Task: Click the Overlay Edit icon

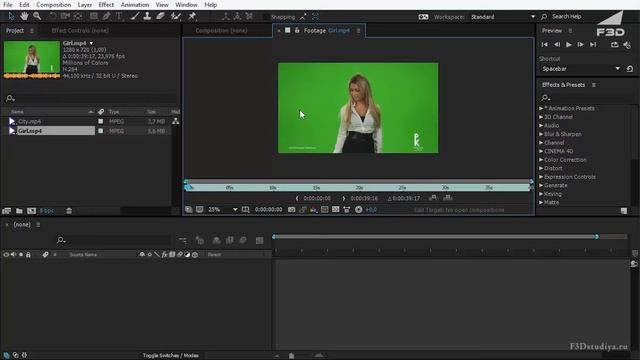Action: click(x=448, y=198)
